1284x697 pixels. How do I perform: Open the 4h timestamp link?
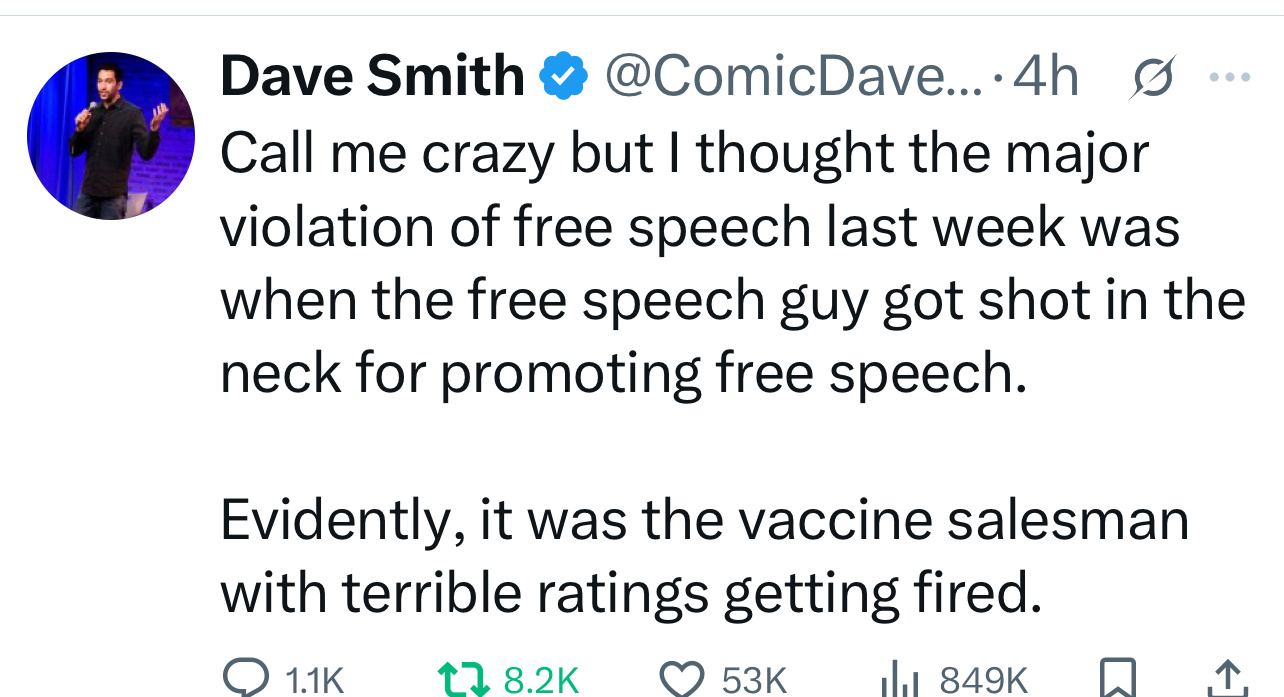(x=1046, y=77)
